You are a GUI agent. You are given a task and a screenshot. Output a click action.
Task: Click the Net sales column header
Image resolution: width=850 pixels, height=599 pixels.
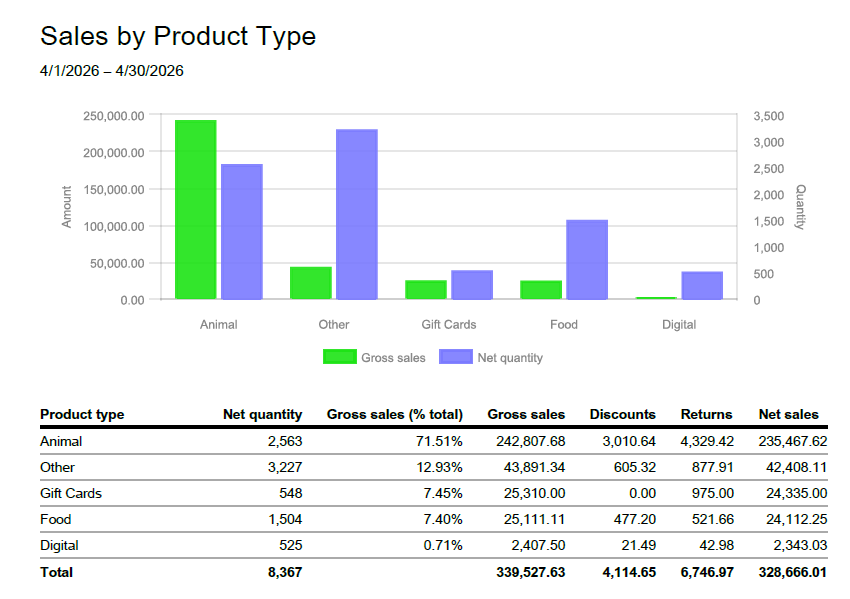pyautogui.click(x=788, y=414)
